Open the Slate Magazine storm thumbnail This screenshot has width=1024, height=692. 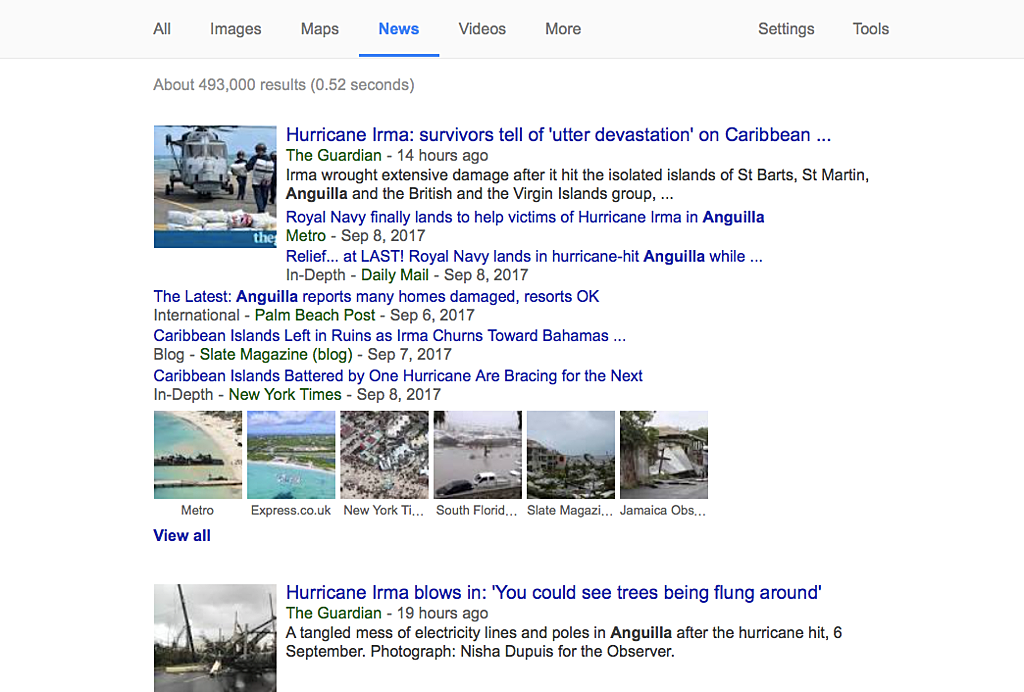pos(571,455)
